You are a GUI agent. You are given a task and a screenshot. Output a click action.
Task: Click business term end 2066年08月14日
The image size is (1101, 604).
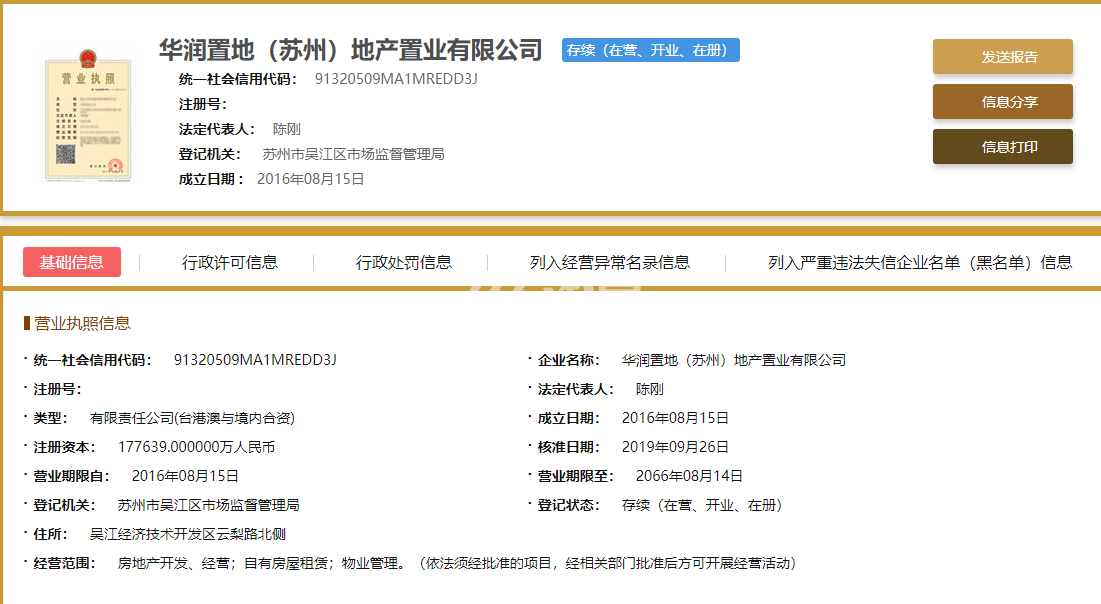689,475
